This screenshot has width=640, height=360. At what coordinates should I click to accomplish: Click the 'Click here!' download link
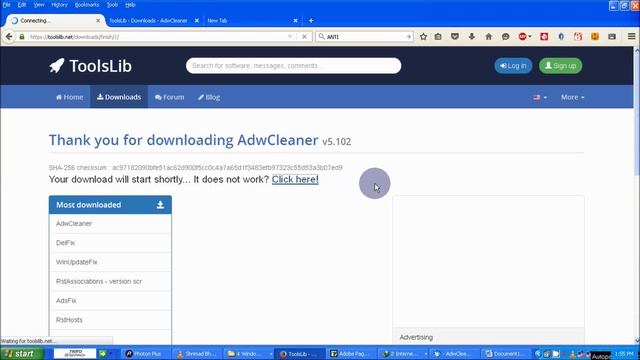[295, 179]
